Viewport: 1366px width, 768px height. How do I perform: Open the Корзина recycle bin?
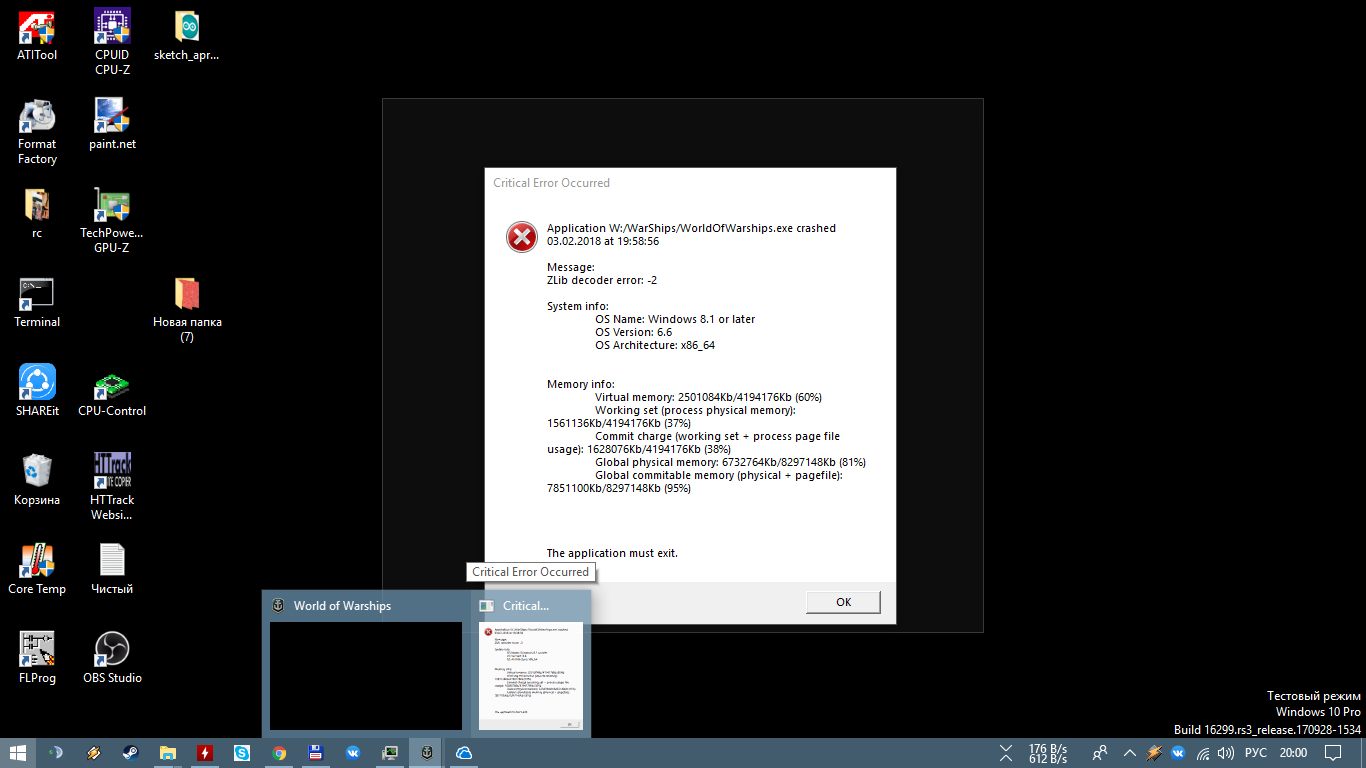37,480
